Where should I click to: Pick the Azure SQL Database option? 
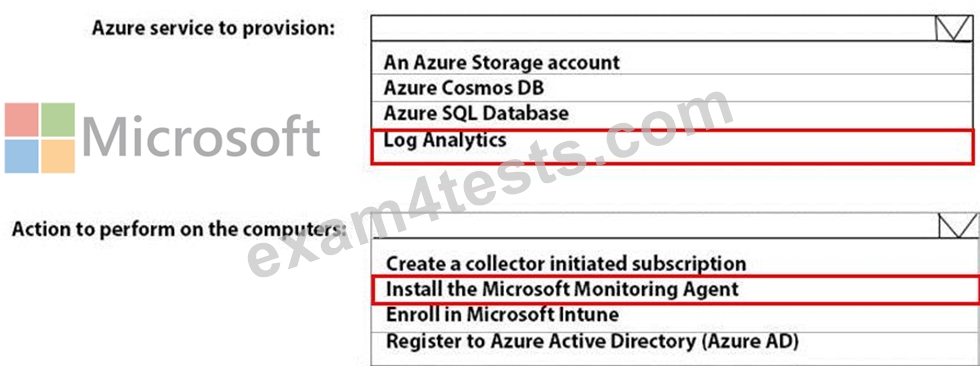tap(476, 113)
